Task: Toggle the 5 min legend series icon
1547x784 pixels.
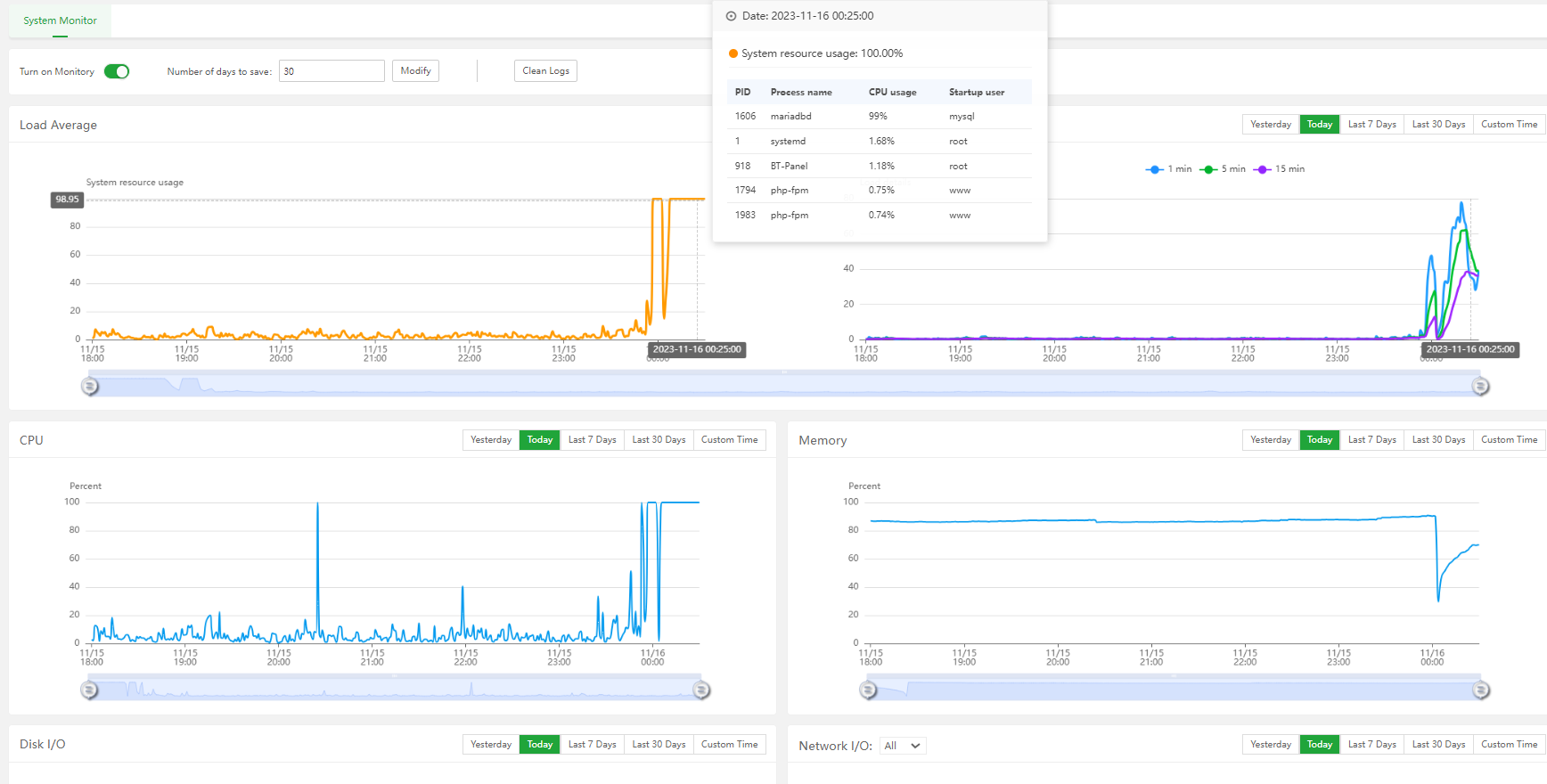Action: (x=1208, y=169)
